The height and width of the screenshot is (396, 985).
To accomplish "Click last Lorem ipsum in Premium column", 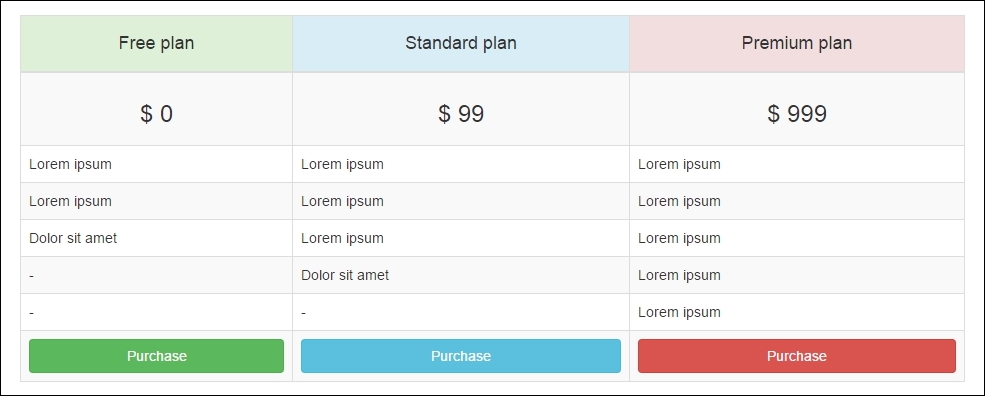I will tap(679, 312).
